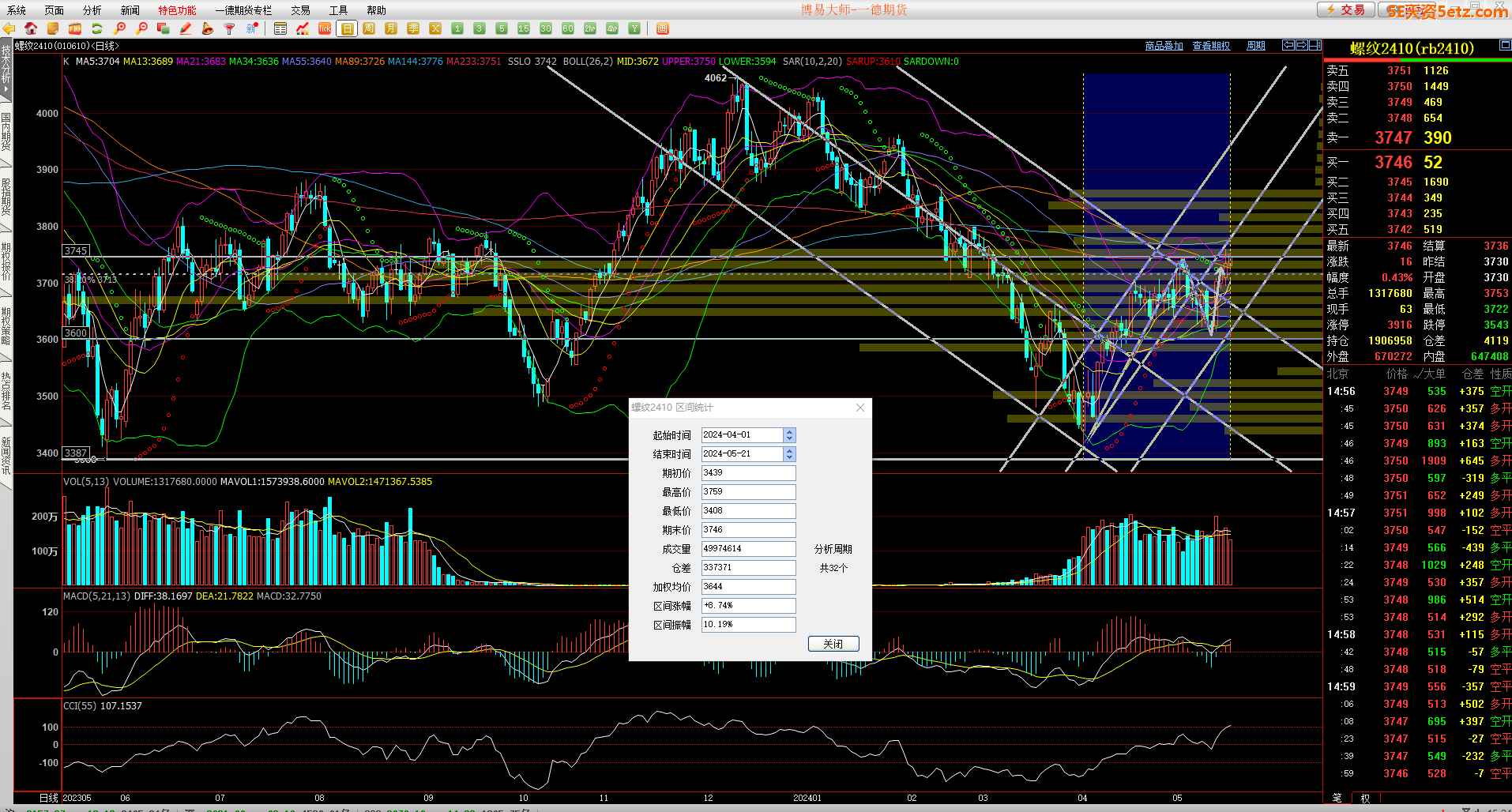
Task: Click the 期初价 value field 3439
Action: [748, 473]
